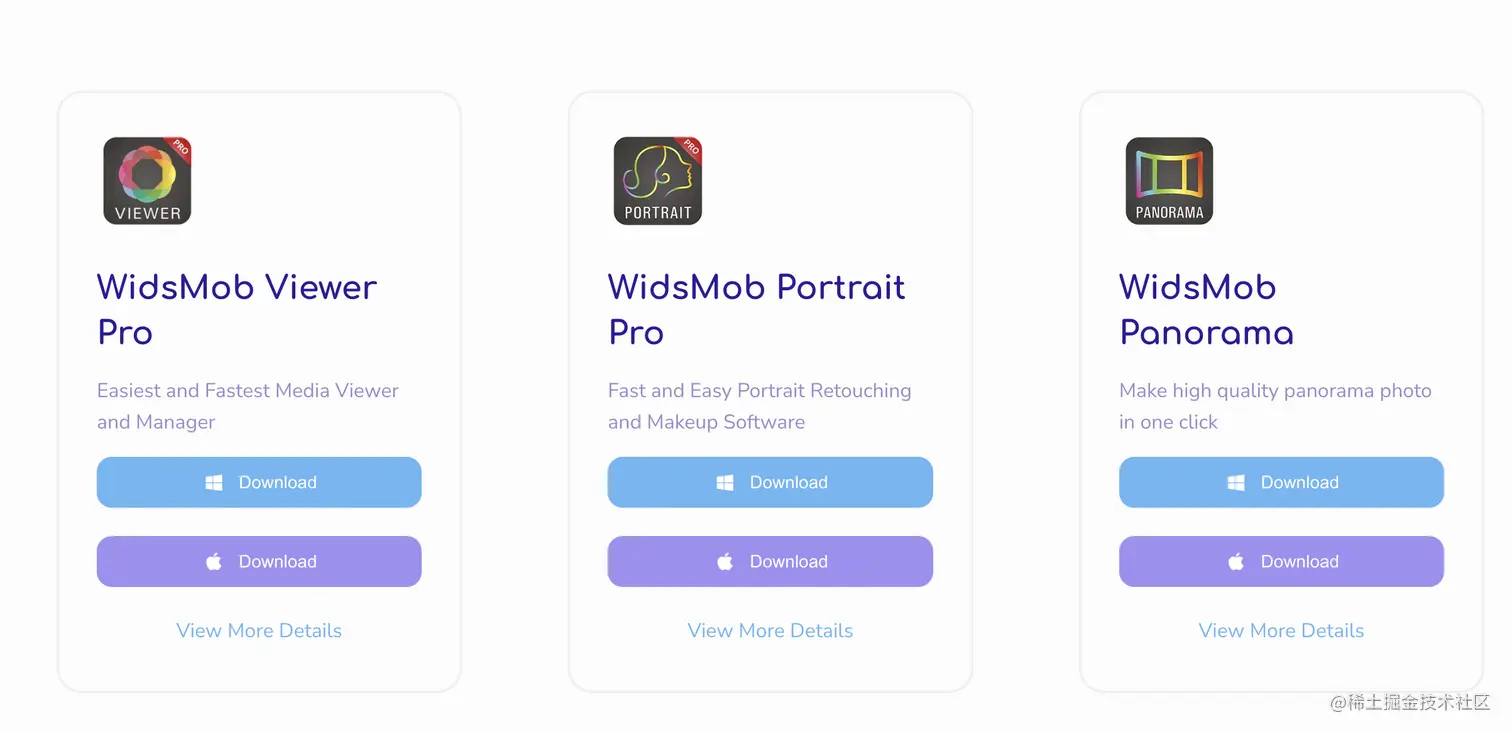Image resolution: width=1512 pixels, height=734 pixels.
Task: Open View More Details for Viewer Pro
Action: (259, 631)
